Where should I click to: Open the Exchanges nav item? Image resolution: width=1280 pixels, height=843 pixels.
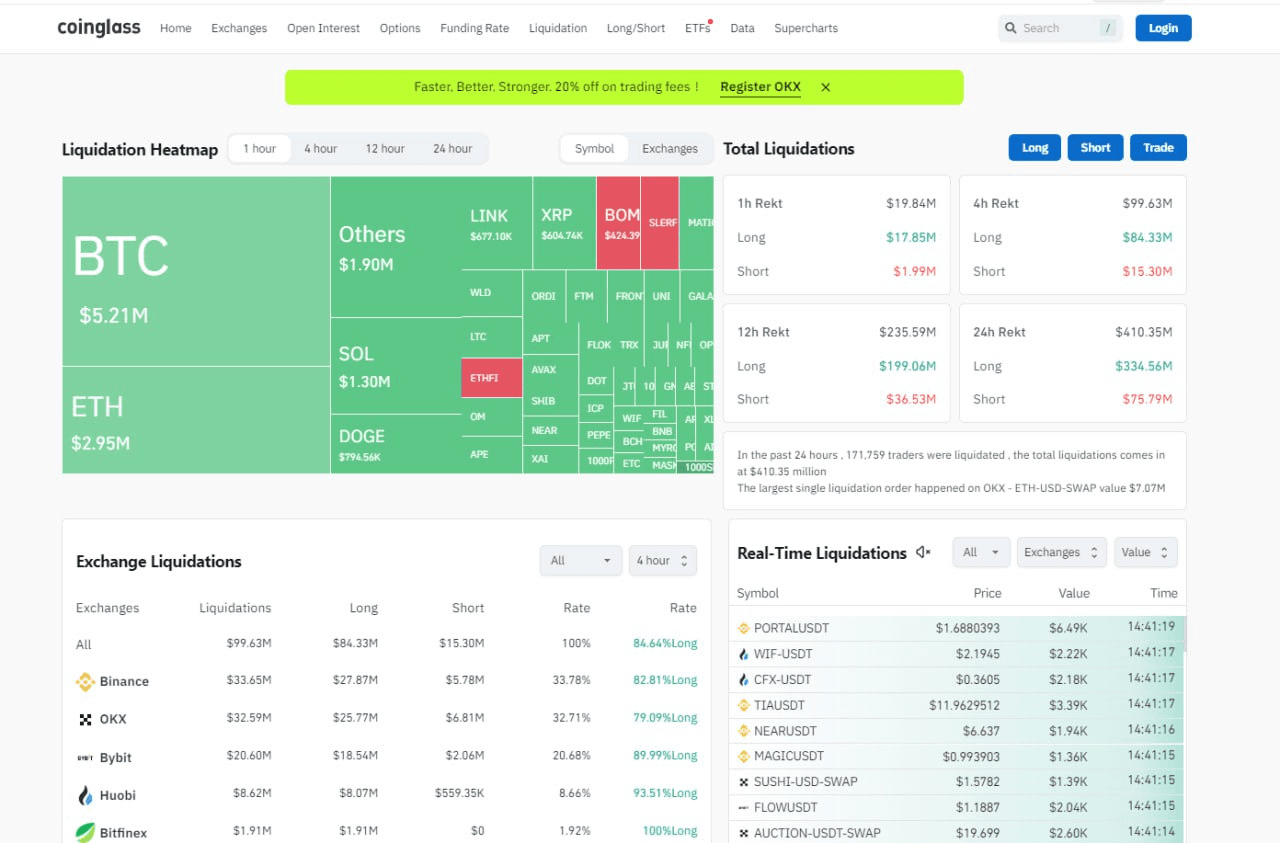coord(239,28)
